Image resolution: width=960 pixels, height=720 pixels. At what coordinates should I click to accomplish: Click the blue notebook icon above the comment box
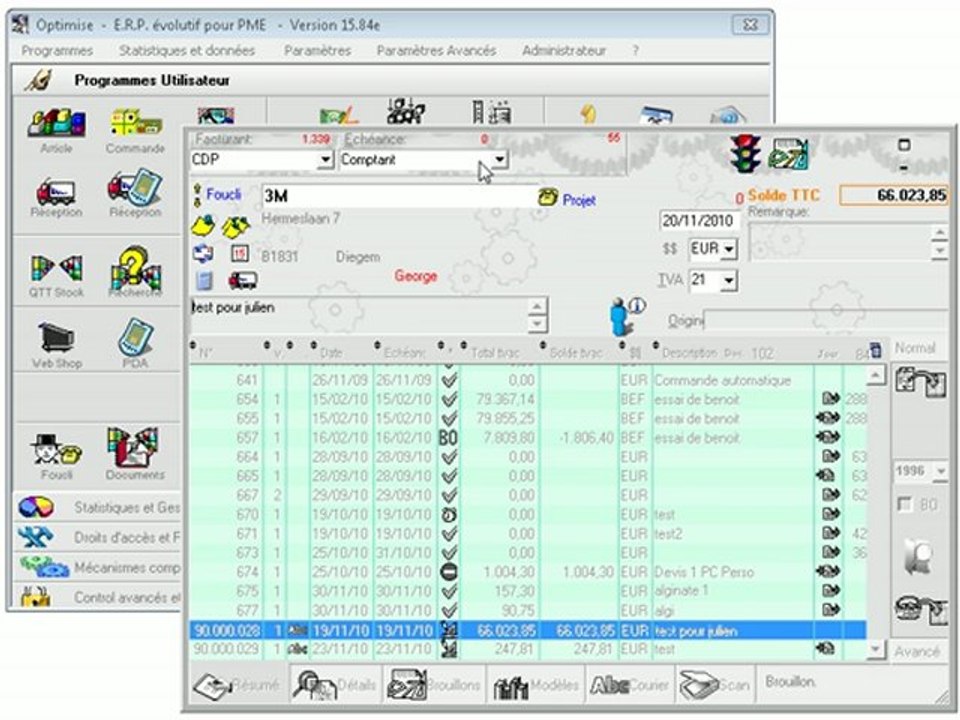(204, 280)
